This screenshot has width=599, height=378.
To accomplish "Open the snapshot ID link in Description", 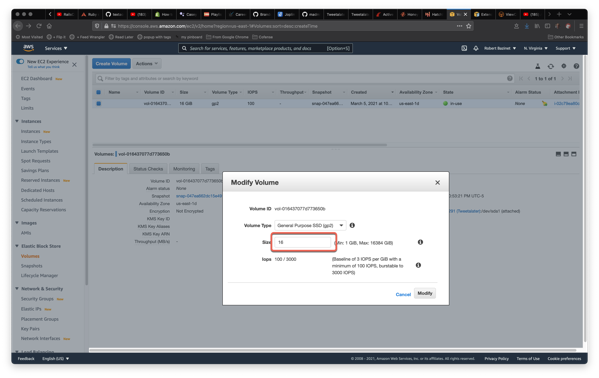I will point(199,196).
